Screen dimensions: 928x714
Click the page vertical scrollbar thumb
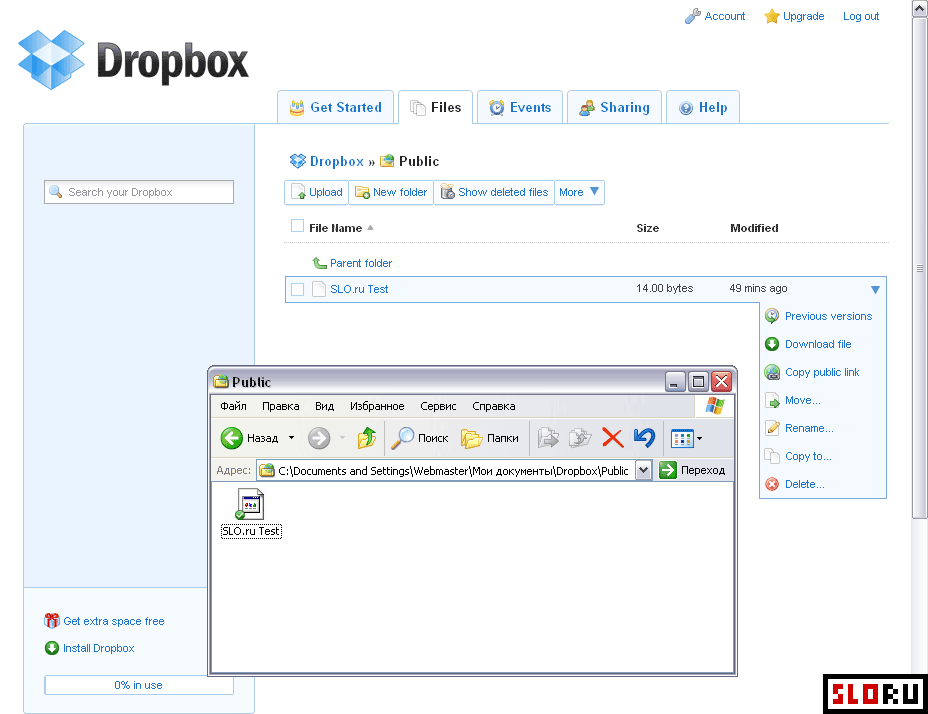point(920,268)
